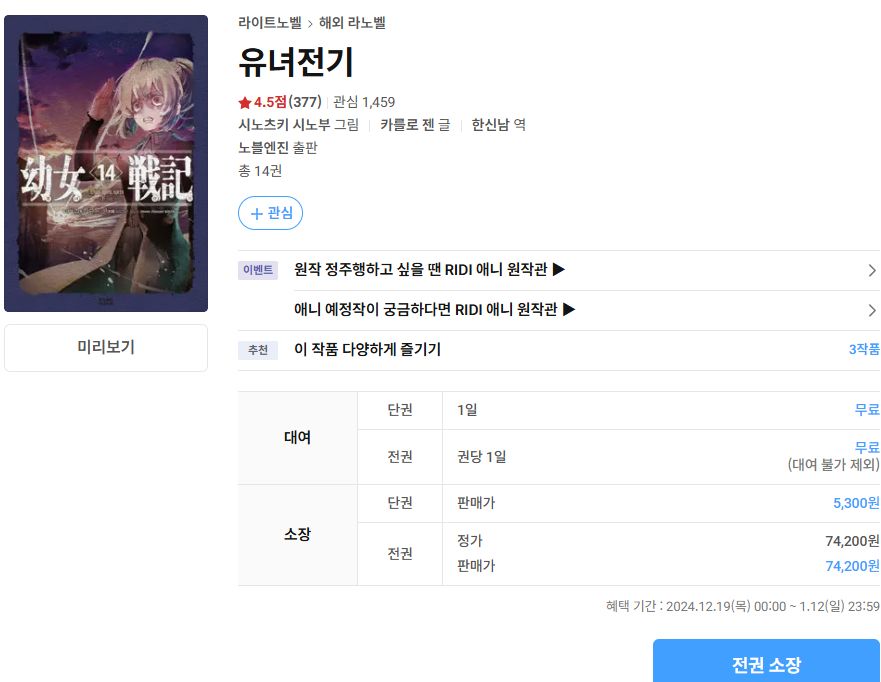The height and width of the screenshot is (682, 881).
Task: Open 원작 정주행하고 싶을 땐 event link
Action: 429,270
